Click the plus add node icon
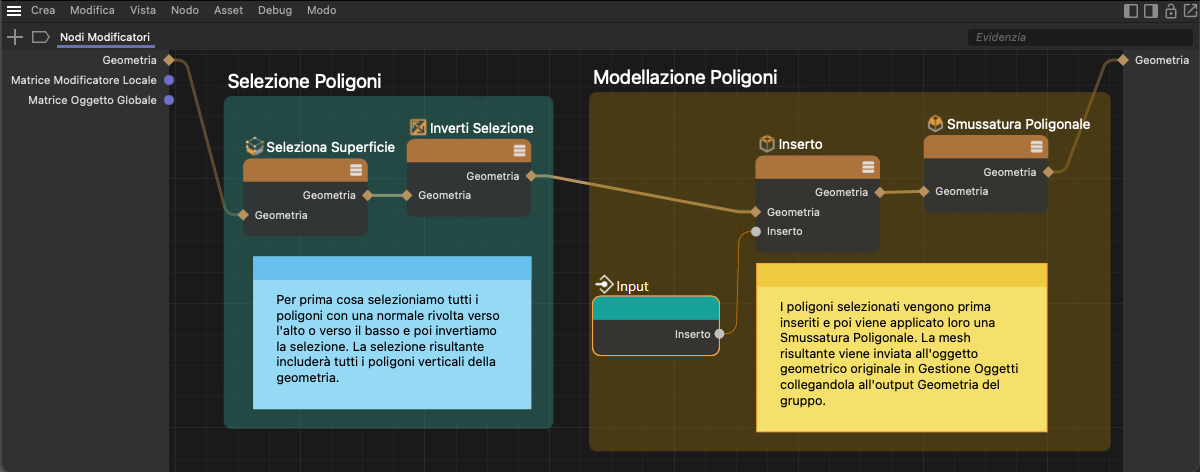 14,37
